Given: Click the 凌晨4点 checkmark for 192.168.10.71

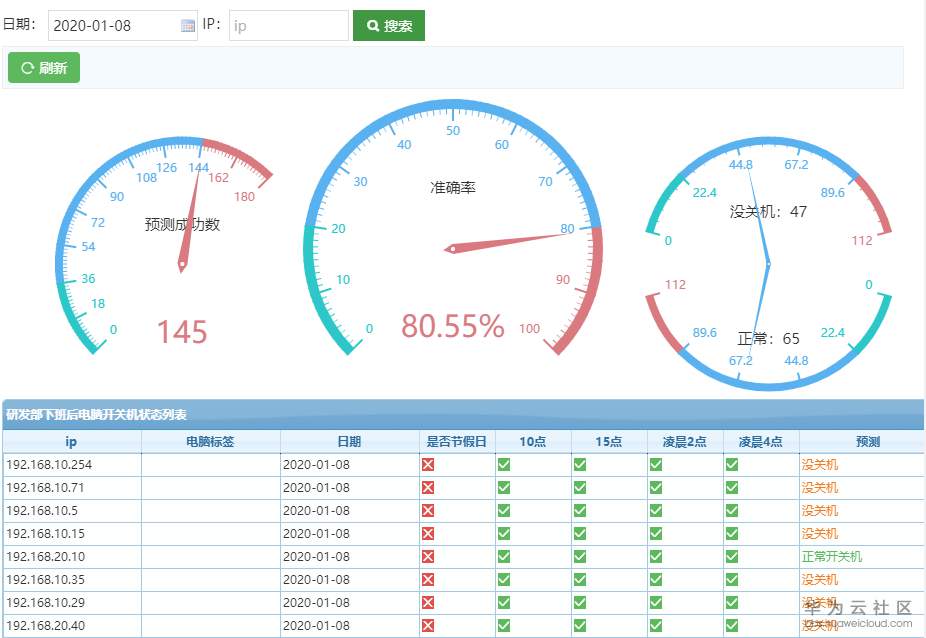Looking at the screenshot, I should (732, 487).
